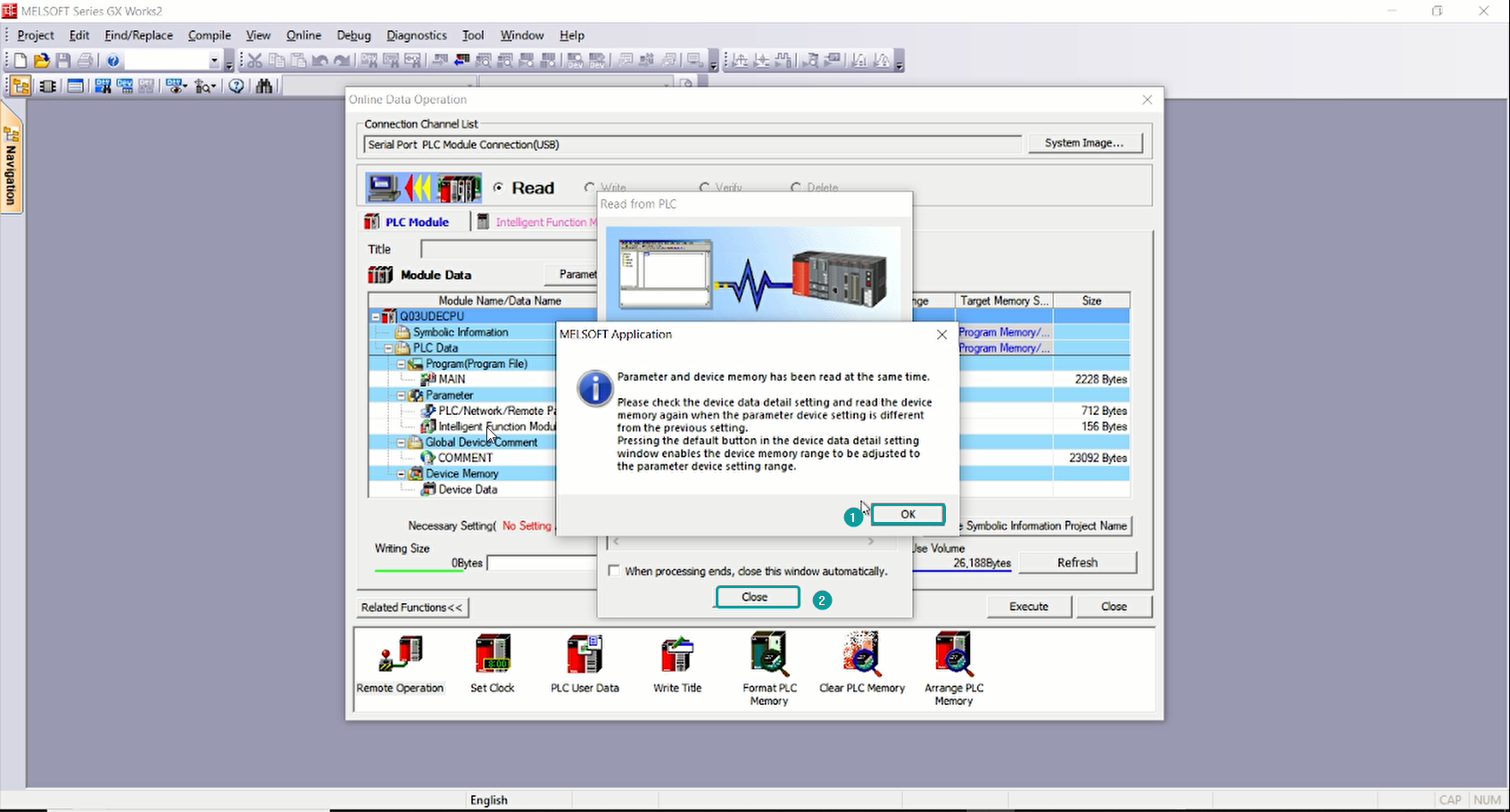The image size is (1510, 812).
Task: Click the Remote Operation icon
Action: pos(400,656)
